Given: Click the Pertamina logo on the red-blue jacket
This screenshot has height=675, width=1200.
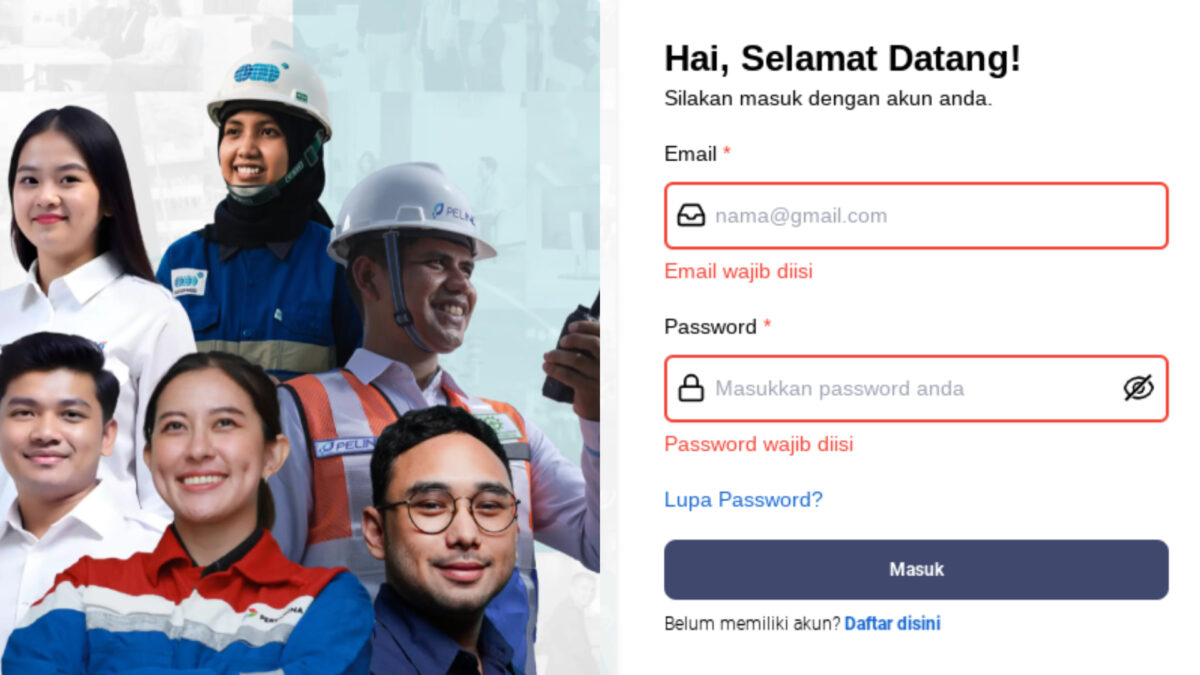Looking at the screenshot, I should tap(275, 610).
